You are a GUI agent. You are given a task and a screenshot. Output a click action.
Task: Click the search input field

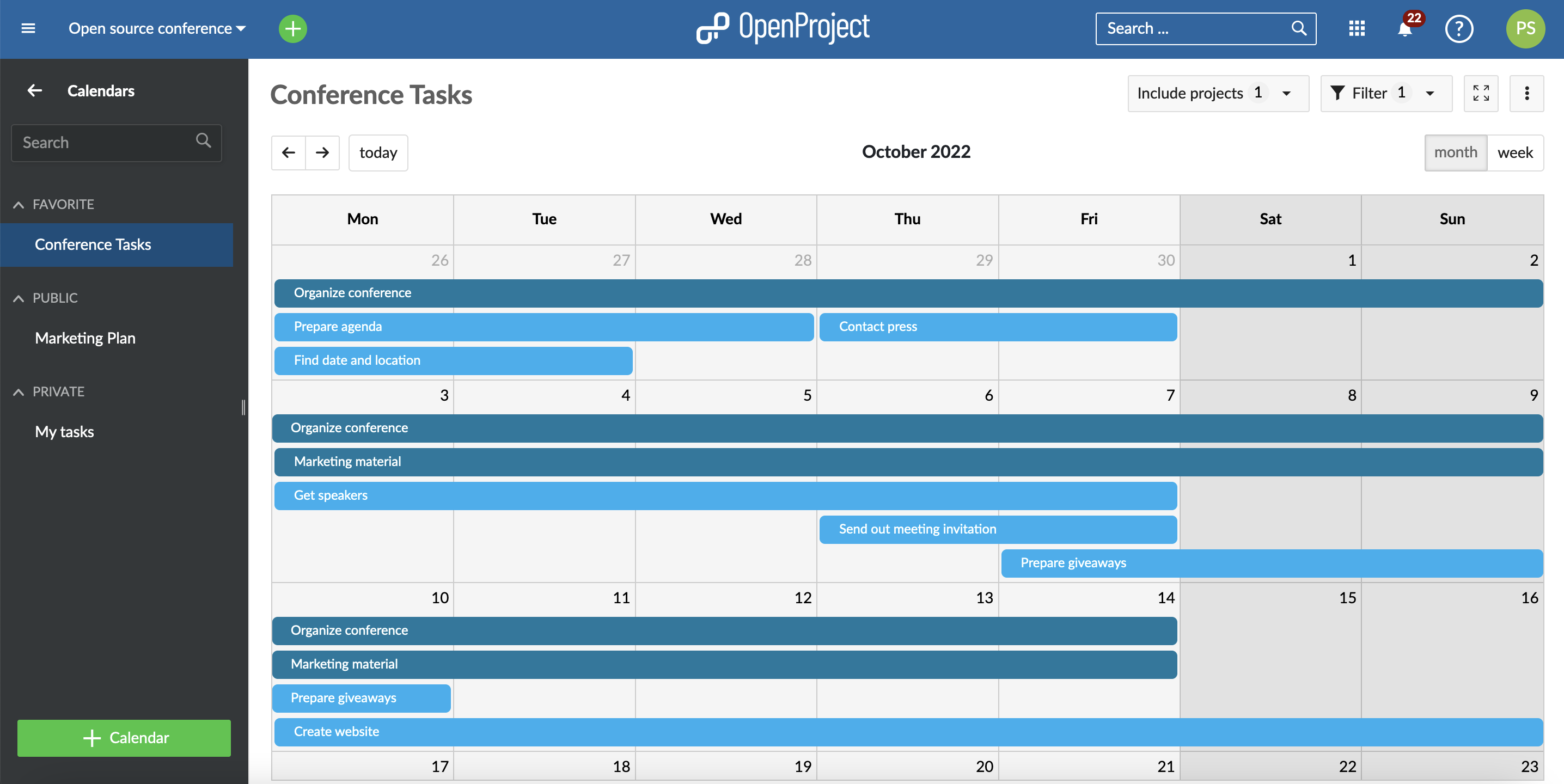(1192, 27)
